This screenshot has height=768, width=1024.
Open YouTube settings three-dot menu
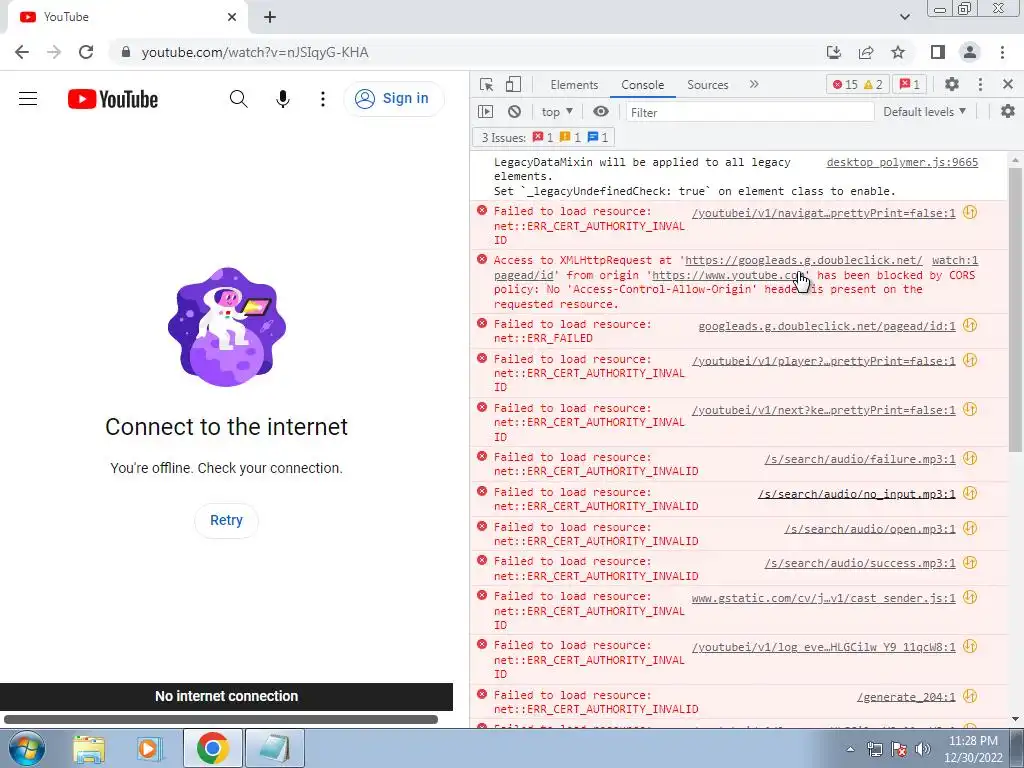[x=323, y=99]
